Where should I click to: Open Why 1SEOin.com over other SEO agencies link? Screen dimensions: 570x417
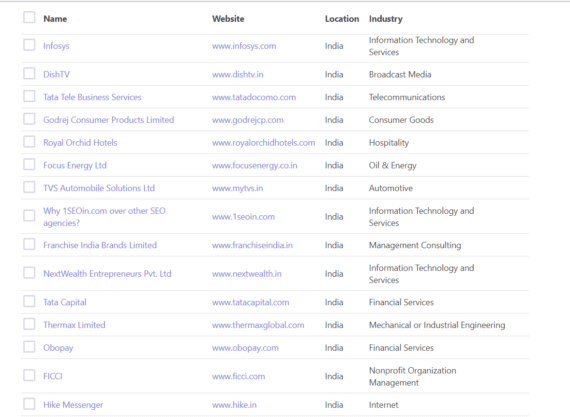coord(104,217)
